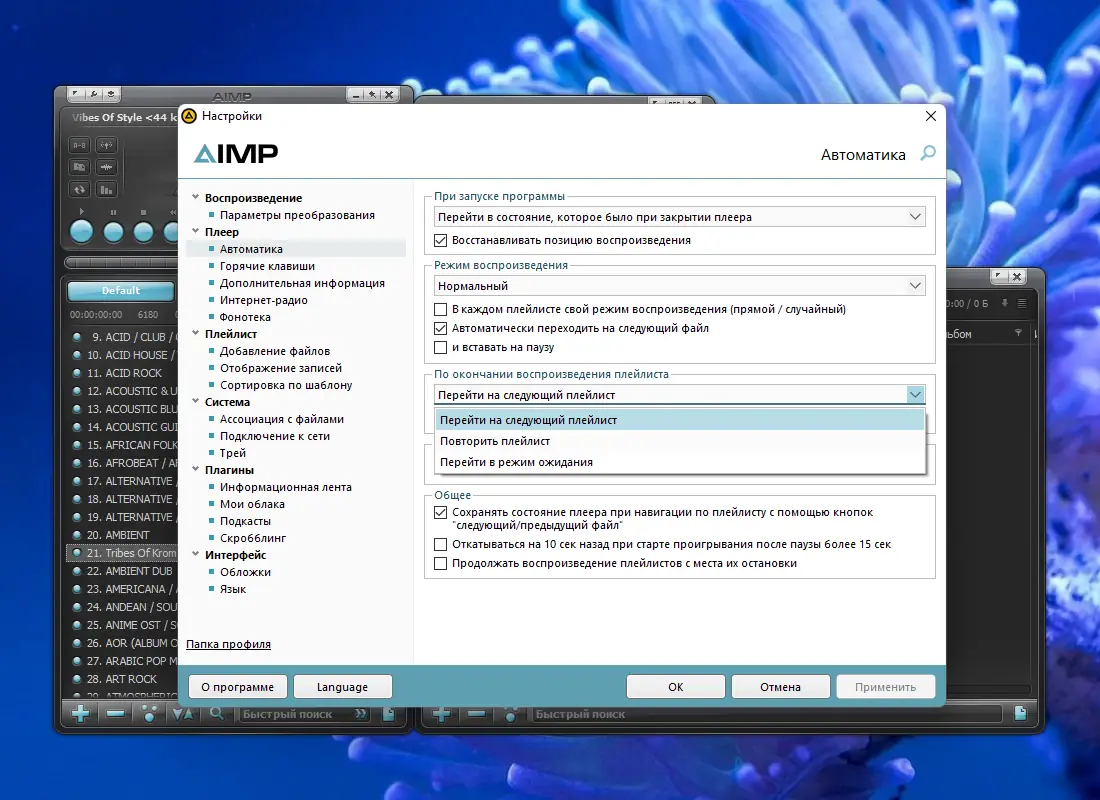Open the equalizer bars icon in AIMP player
Image resolution: width=1100 pixels, height=800 pixels.
pyautogui.click(x=107, y=189)
